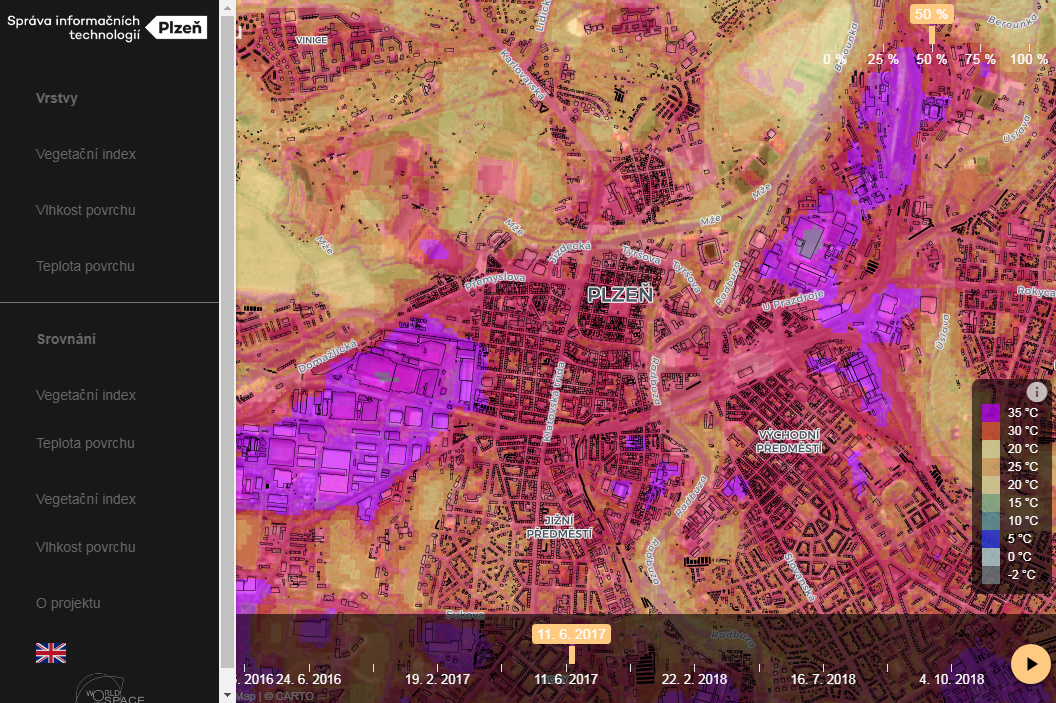Select timeline date 19. 2. 2017
The width and height of the screenshot is (1056, 703).
click(x=437, y=679)
